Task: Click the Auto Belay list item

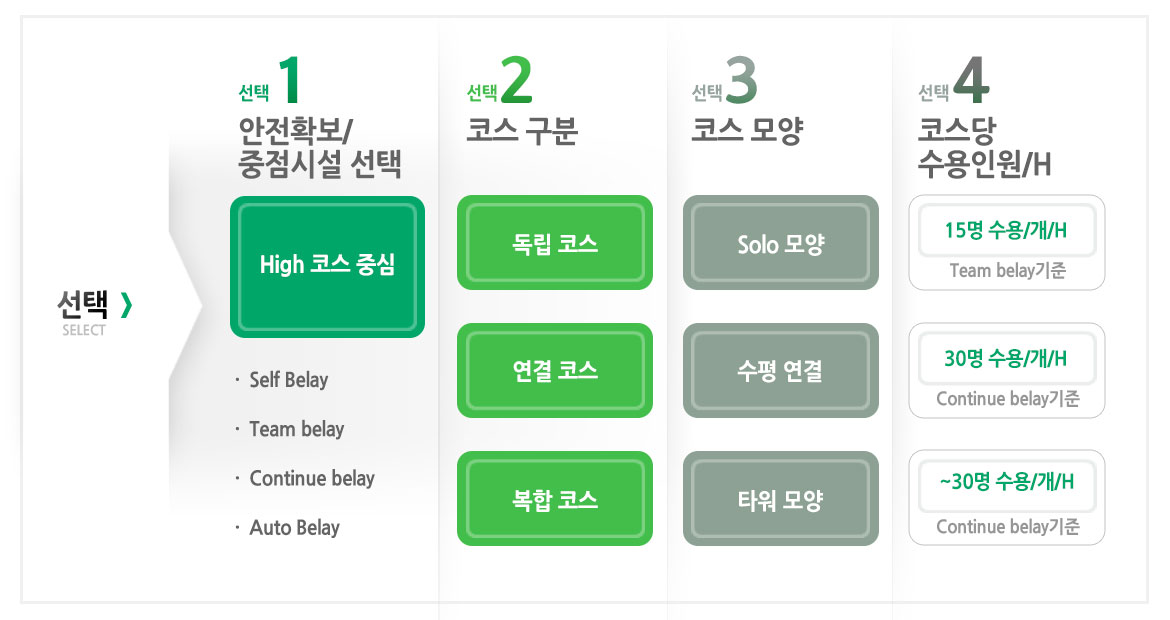Action: (294, 527)
